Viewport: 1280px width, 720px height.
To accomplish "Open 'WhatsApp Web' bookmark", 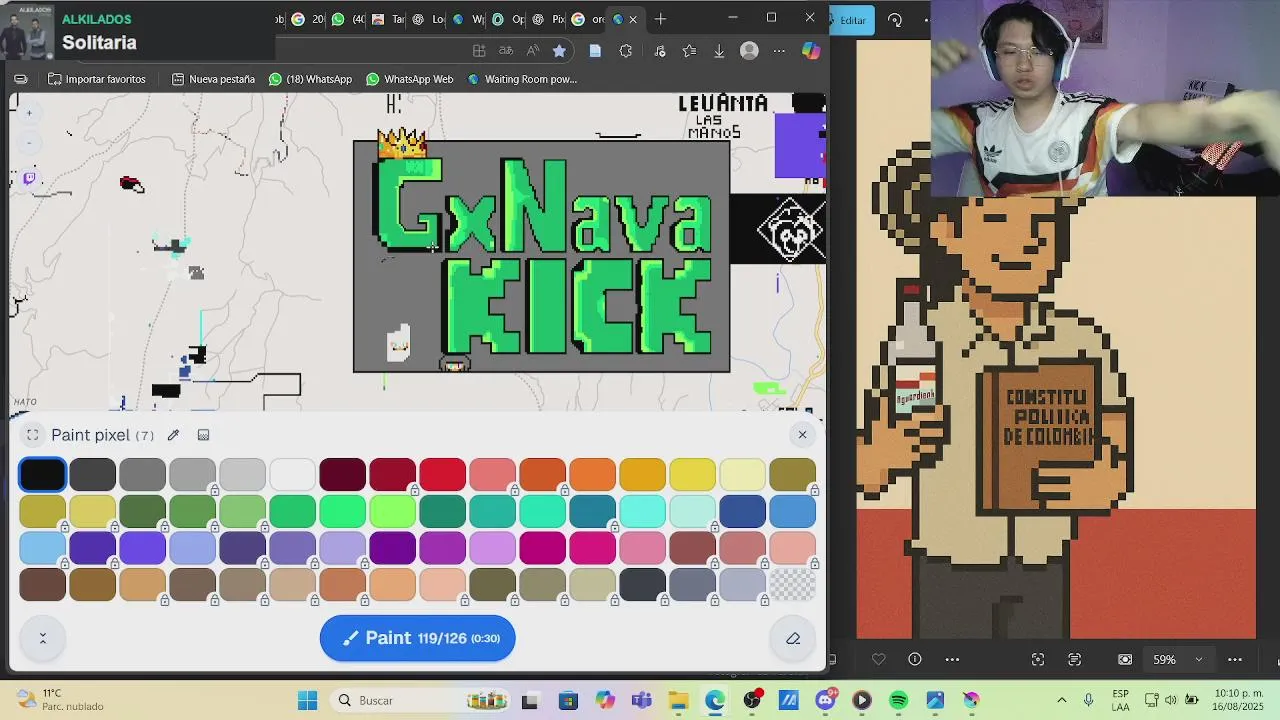I will (410, 79).
